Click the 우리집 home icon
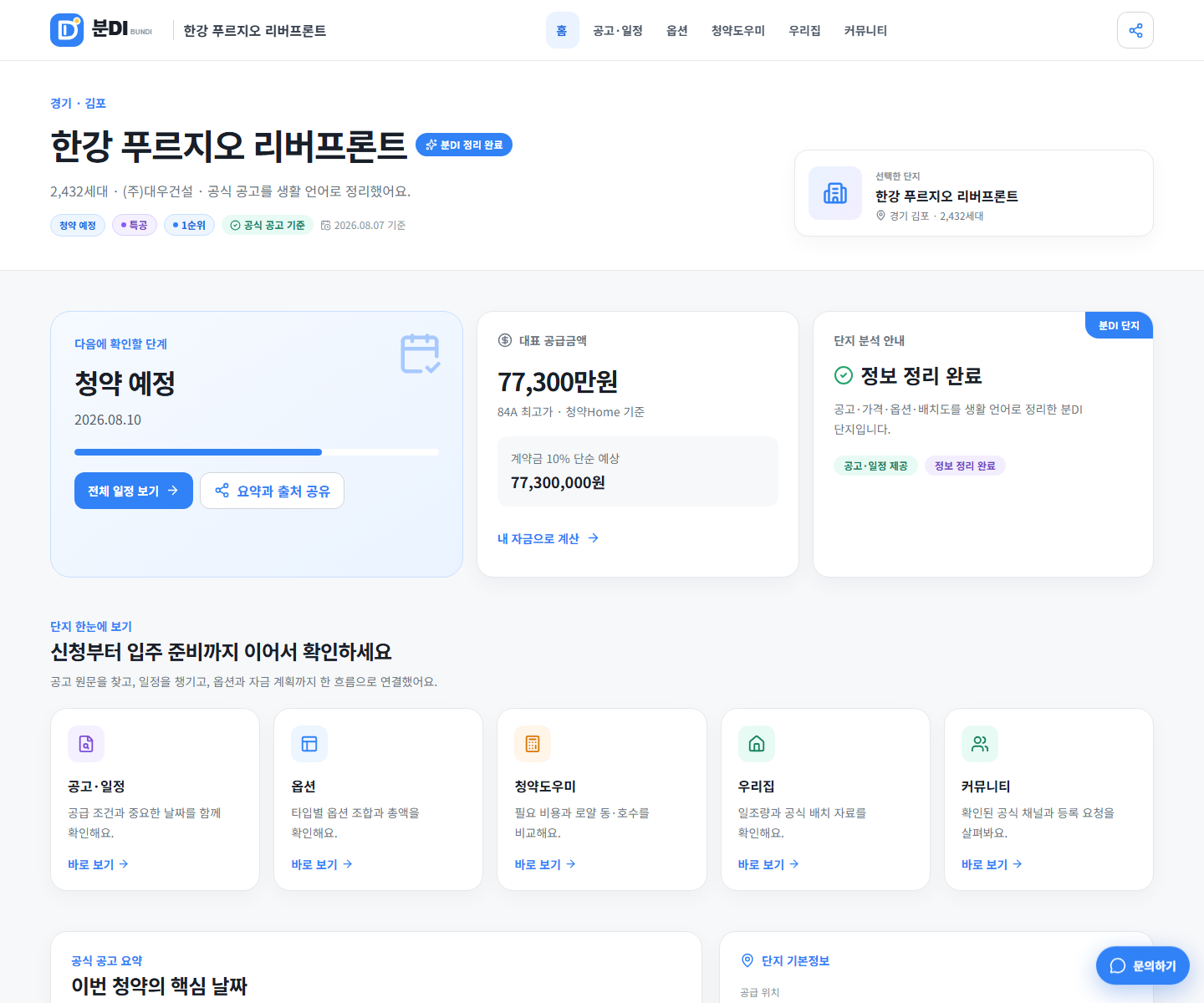The image size is (1204, 1003). click(x=757, y=744)
